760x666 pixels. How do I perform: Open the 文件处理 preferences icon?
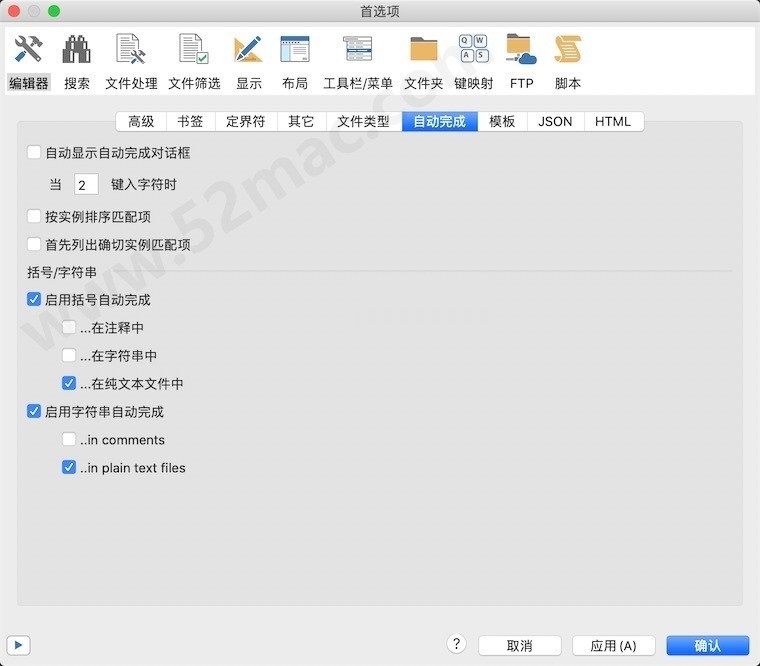[131, 62]
